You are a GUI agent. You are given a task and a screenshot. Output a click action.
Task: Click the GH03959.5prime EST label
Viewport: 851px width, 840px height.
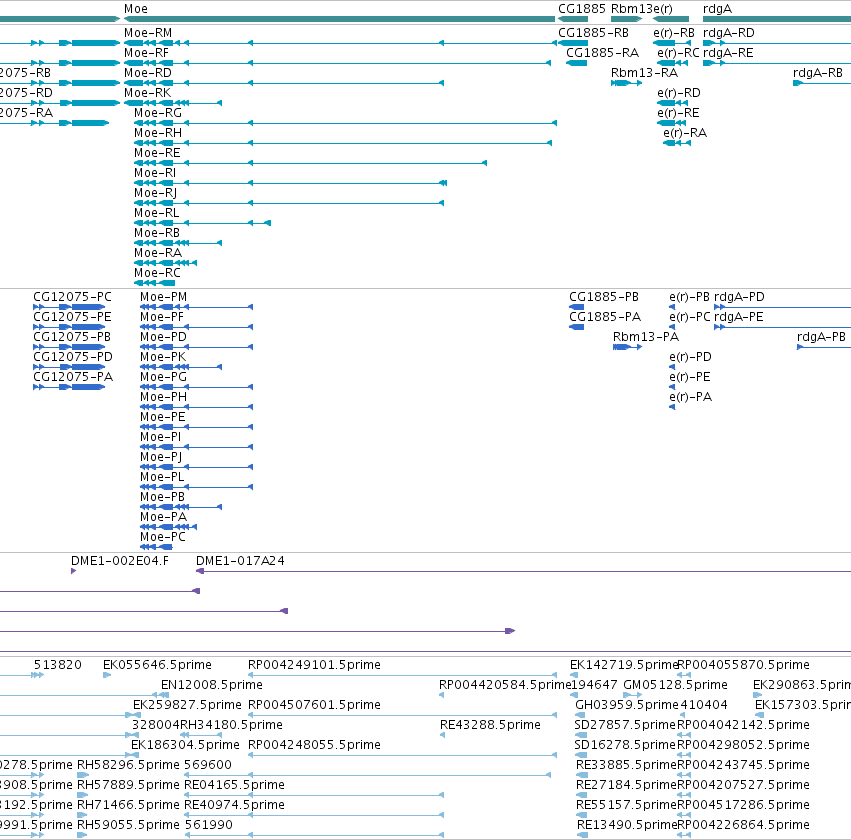click(x=627, y=705)
